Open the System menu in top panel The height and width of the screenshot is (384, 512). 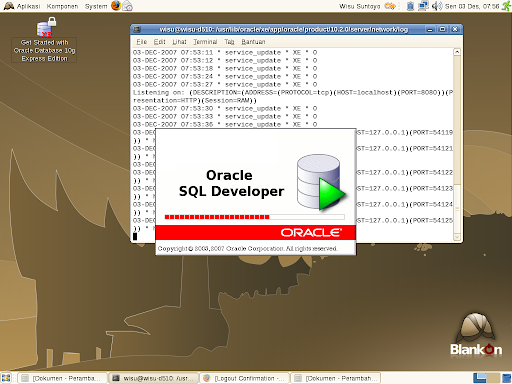coord(96,6)
